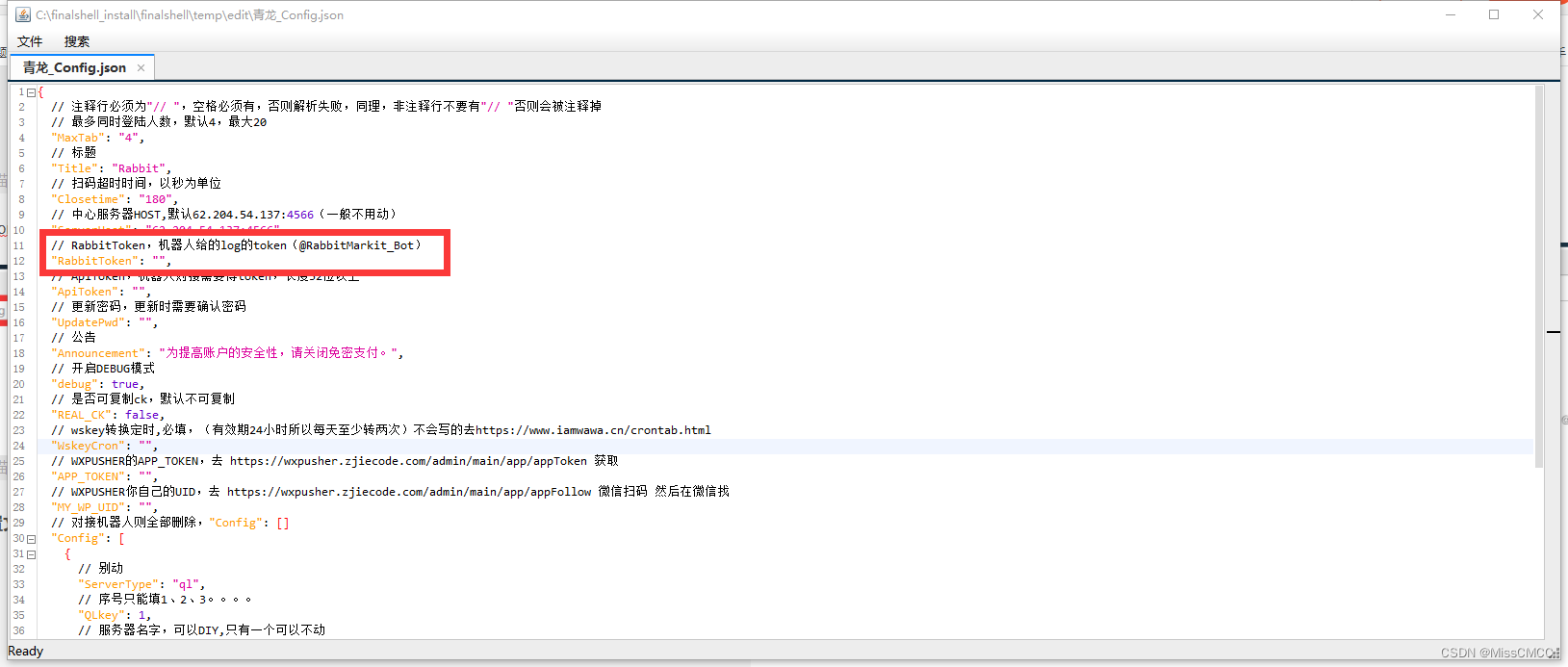This screenshot has width=1568, height=667.
Task: Click the "Announcement" line text
Action: (x=227, y=353)
